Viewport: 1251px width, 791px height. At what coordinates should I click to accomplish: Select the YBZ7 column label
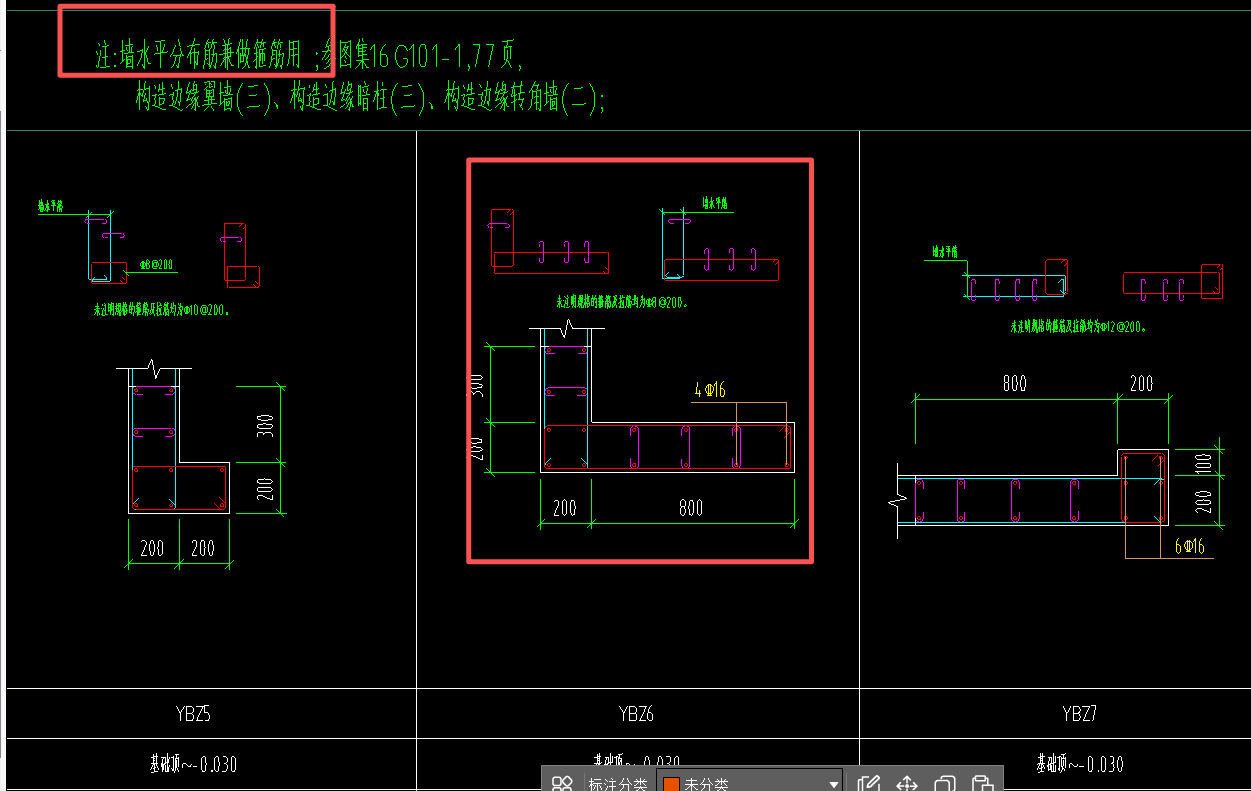(1079, 714)
